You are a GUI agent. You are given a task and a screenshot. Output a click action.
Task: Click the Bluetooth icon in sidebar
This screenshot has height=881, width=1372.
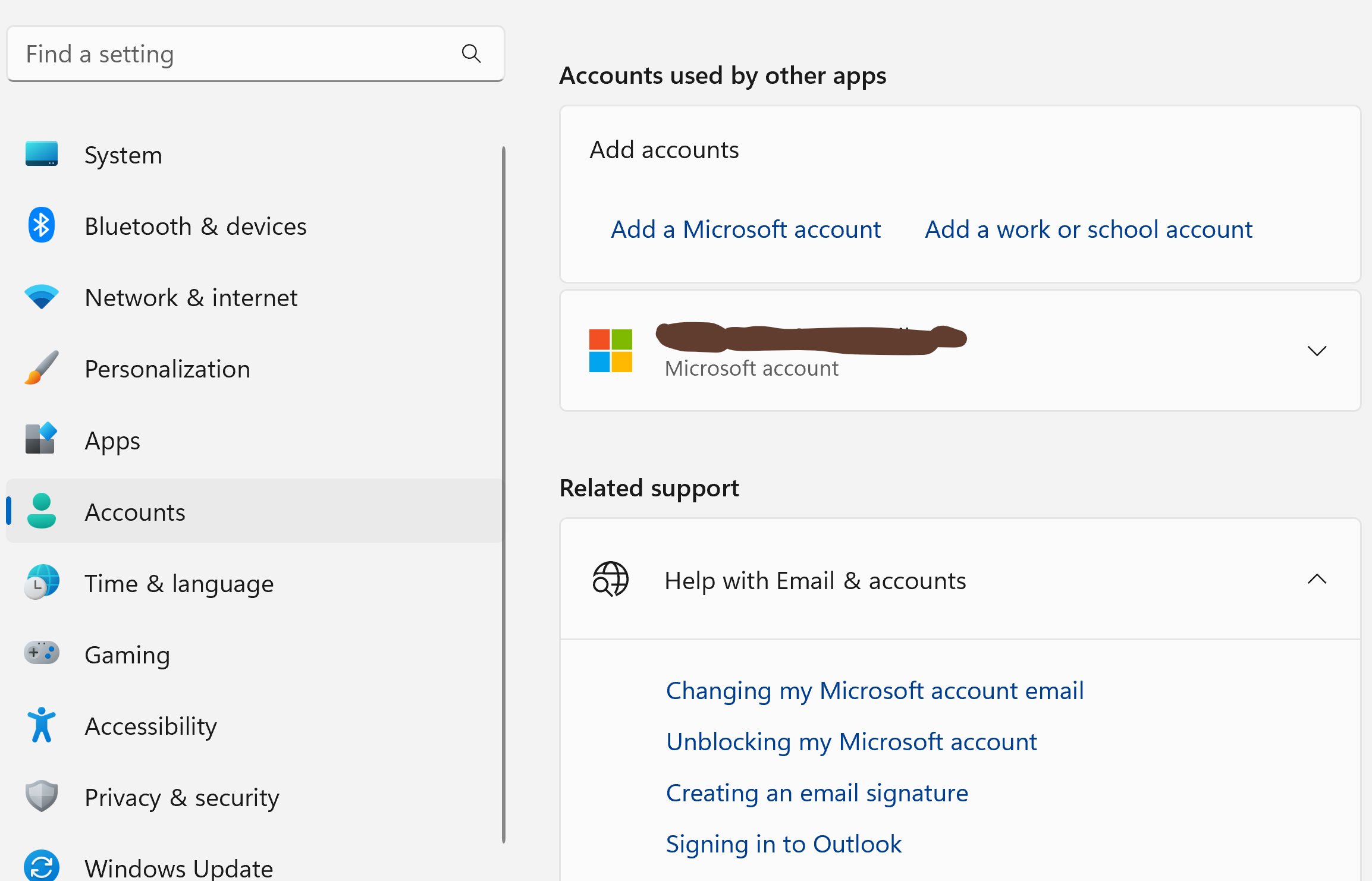click(42, 225)
